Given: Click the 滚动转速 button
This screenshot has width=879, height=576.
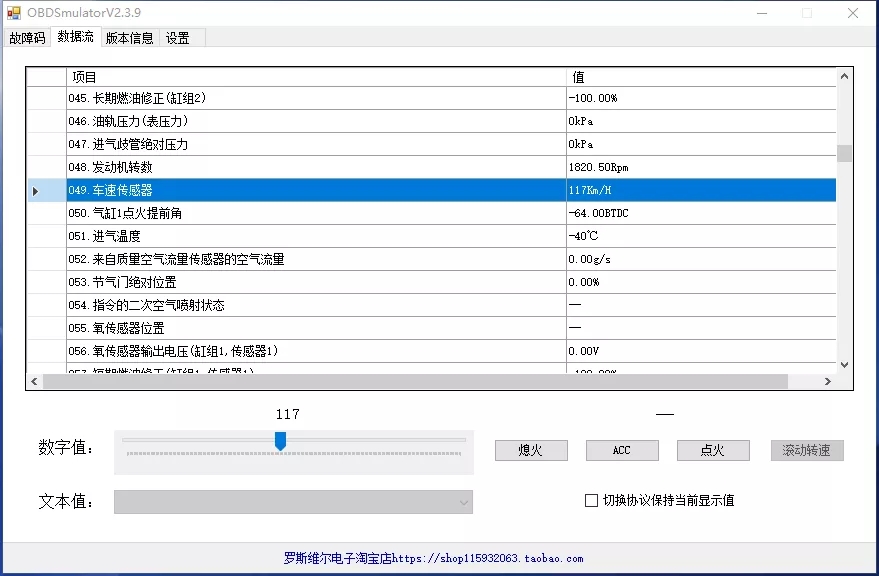Looking at the screenshot, I should (x=807, y=450).
